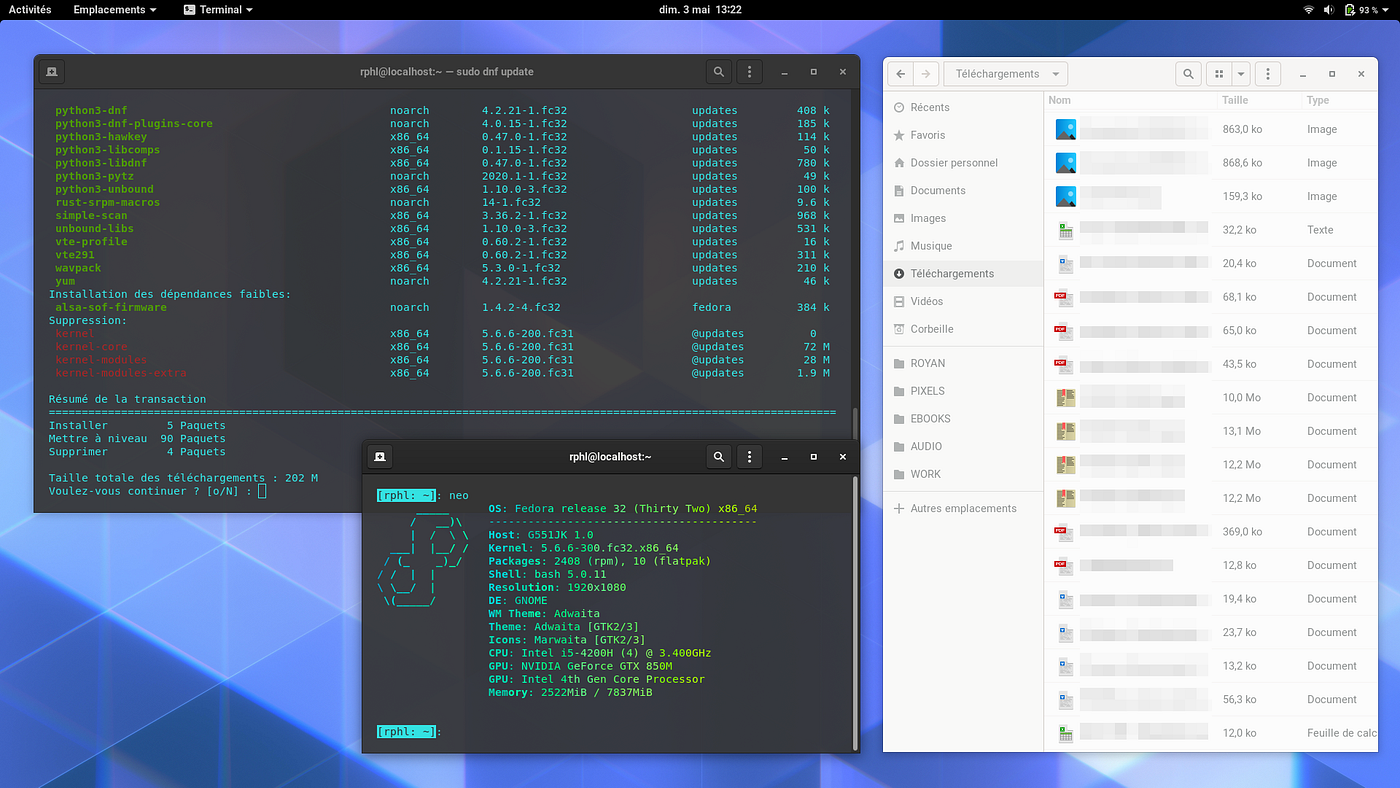The image size is (1400, 788).
Task: Go back in the file manager
Action: tap(901, 74)
